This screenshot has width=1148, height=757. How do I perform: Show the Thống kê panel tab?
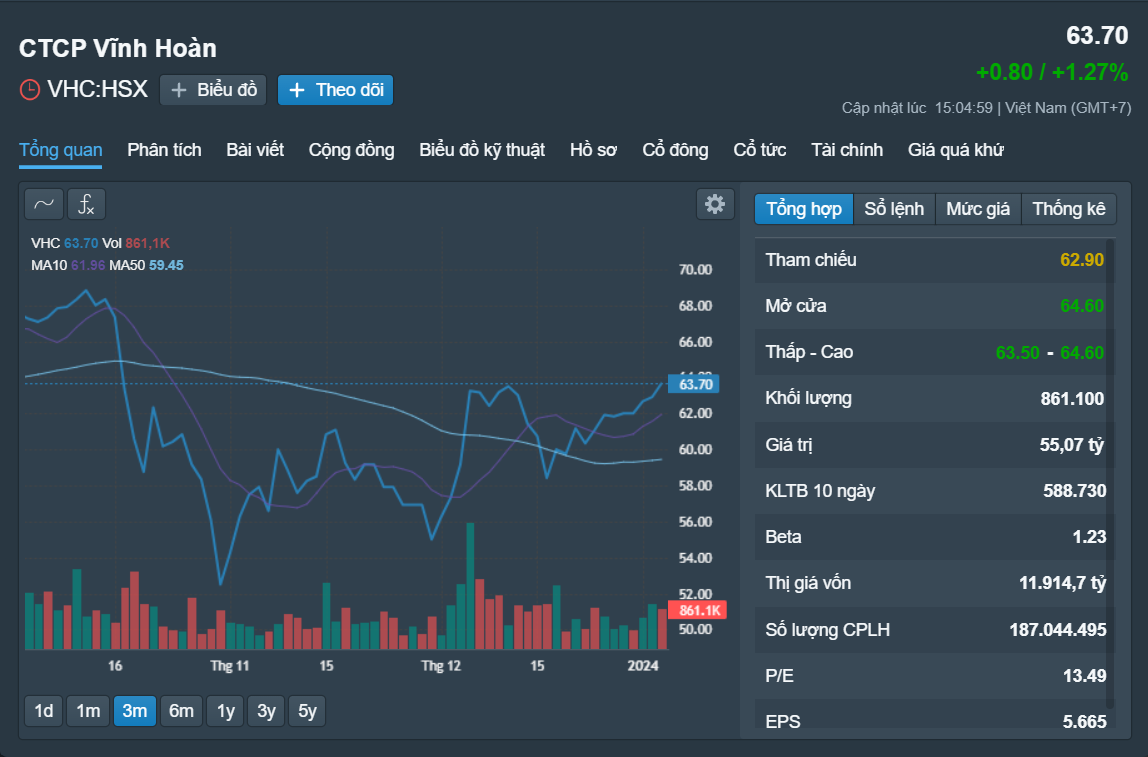pos(1069,209)
